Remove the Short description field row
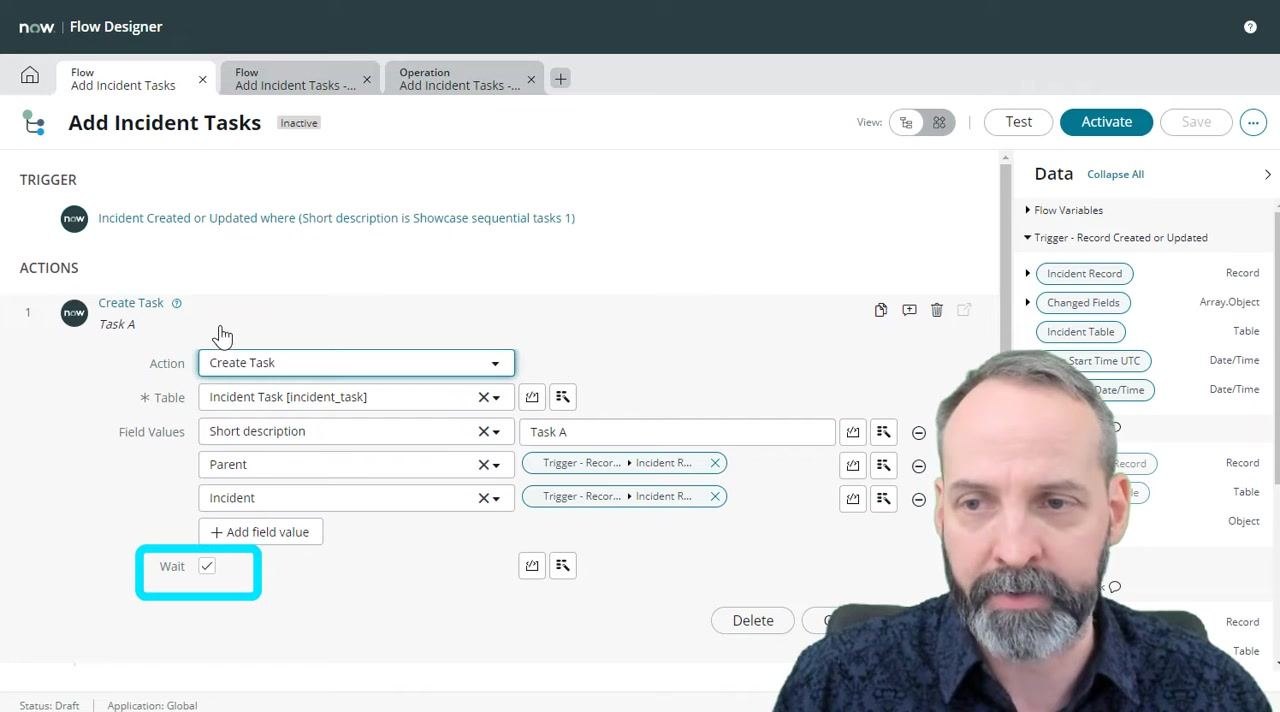Screen dimensions: 1280x712 (919, 433)
